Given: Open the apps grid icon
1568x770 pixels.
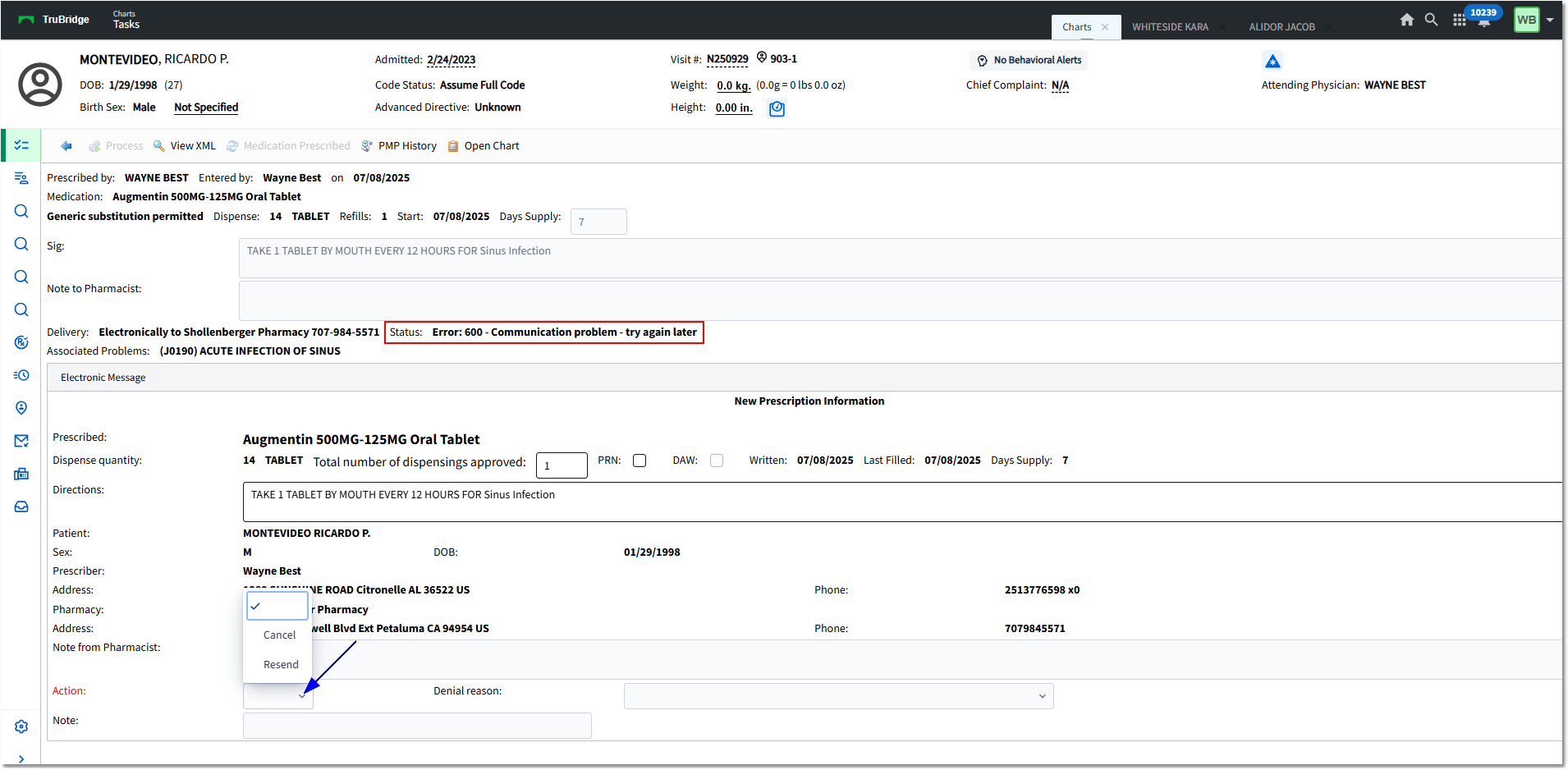Looking at the screenshot, I should [x=1459, y=20].
